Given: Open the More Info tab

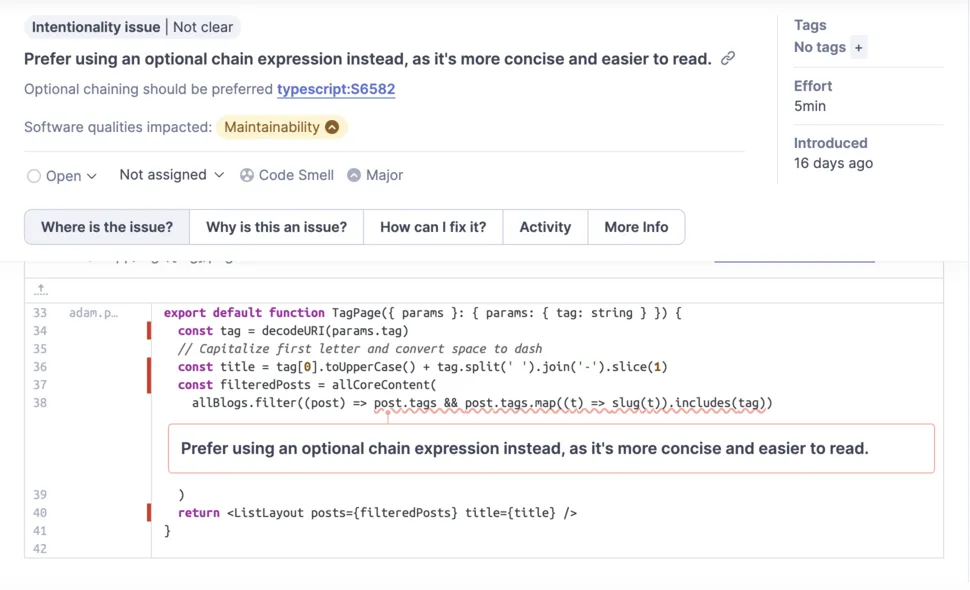Looking at the screenshot, I should (636, 227).
